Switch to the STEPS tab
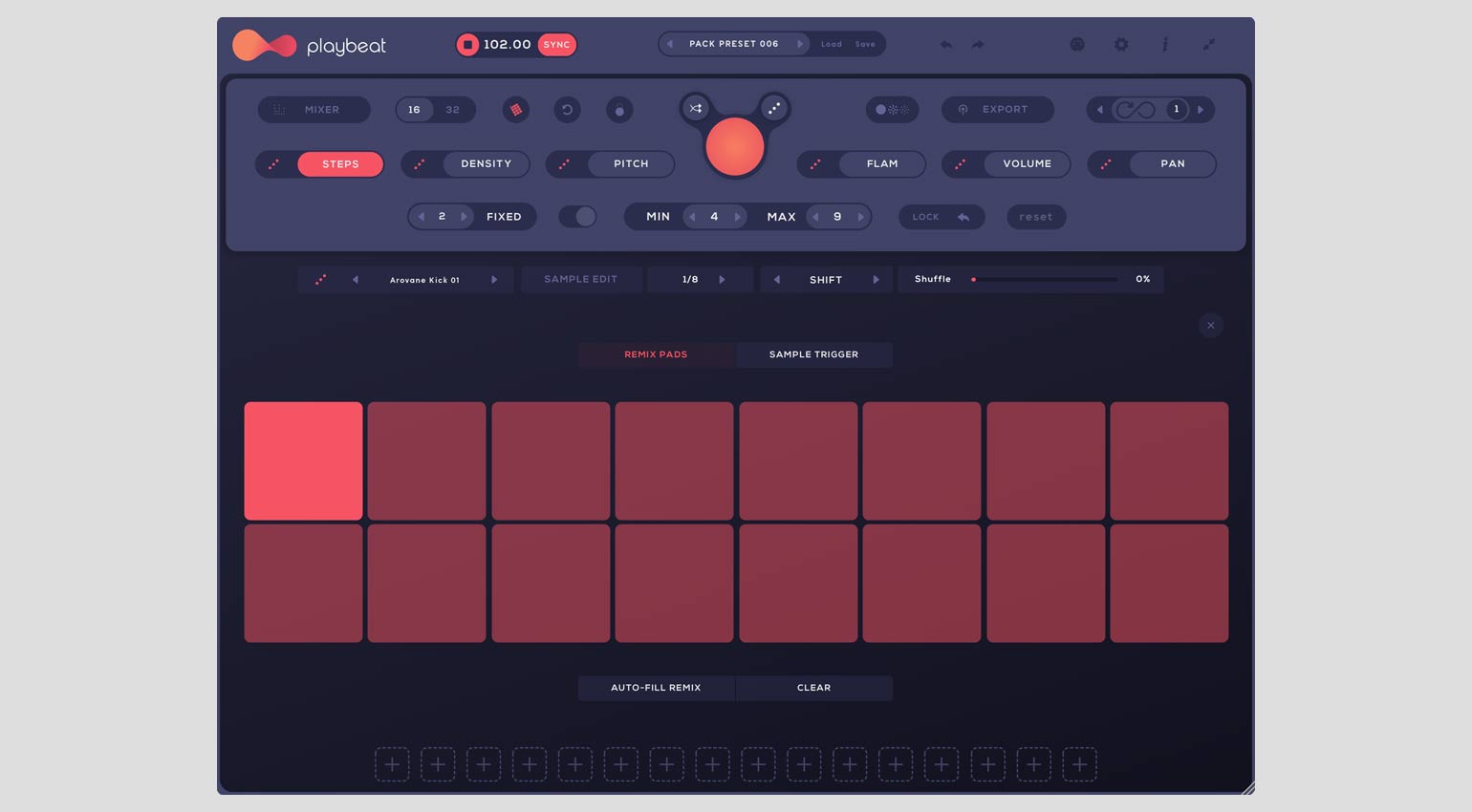The height and width of the screenshot is (812, 1472). pyautogui.click(x=340, y=164)
